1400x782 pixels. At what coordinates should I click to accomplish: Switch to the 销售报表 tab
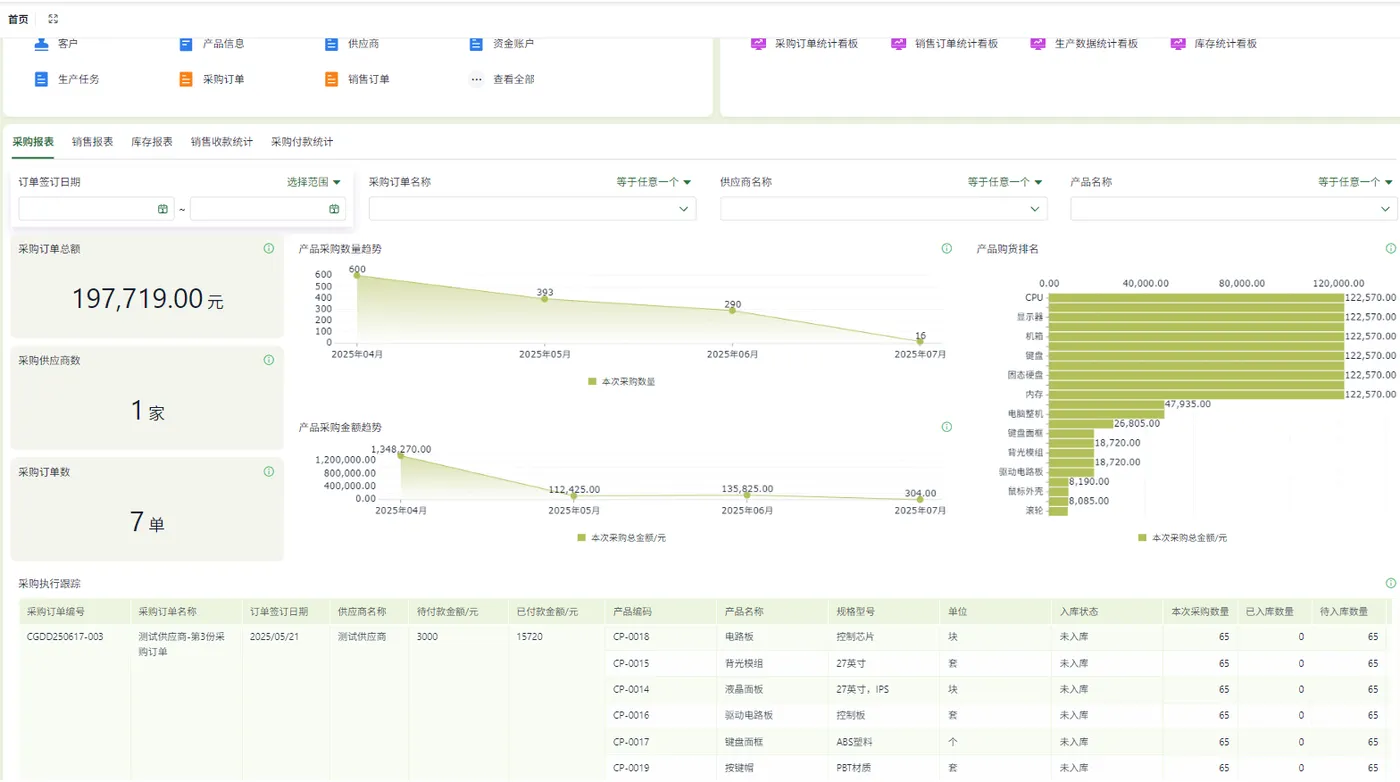pyautogui.click(x=92, y=142)
